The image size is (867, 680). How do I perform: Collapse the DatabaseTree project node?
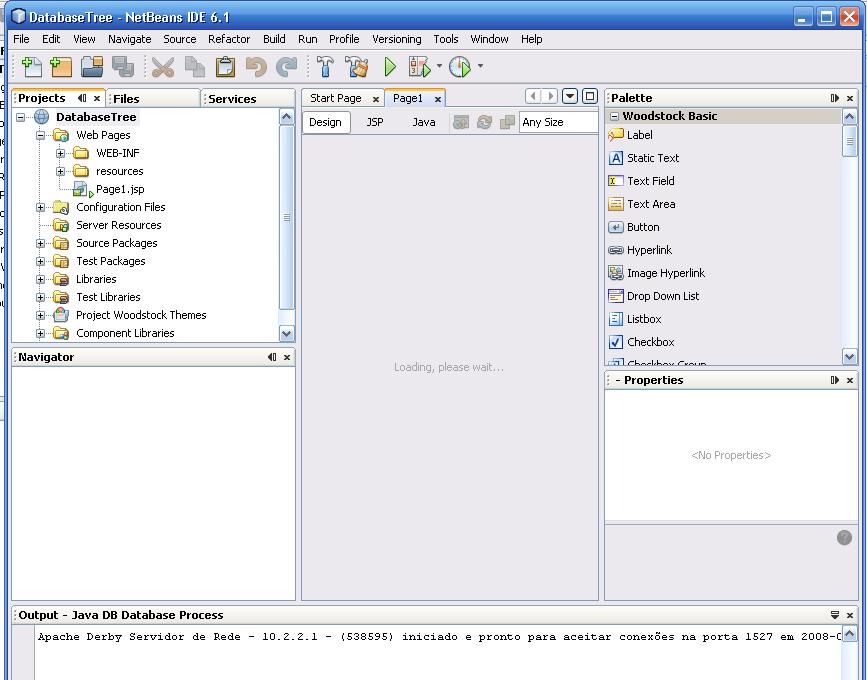20,117
